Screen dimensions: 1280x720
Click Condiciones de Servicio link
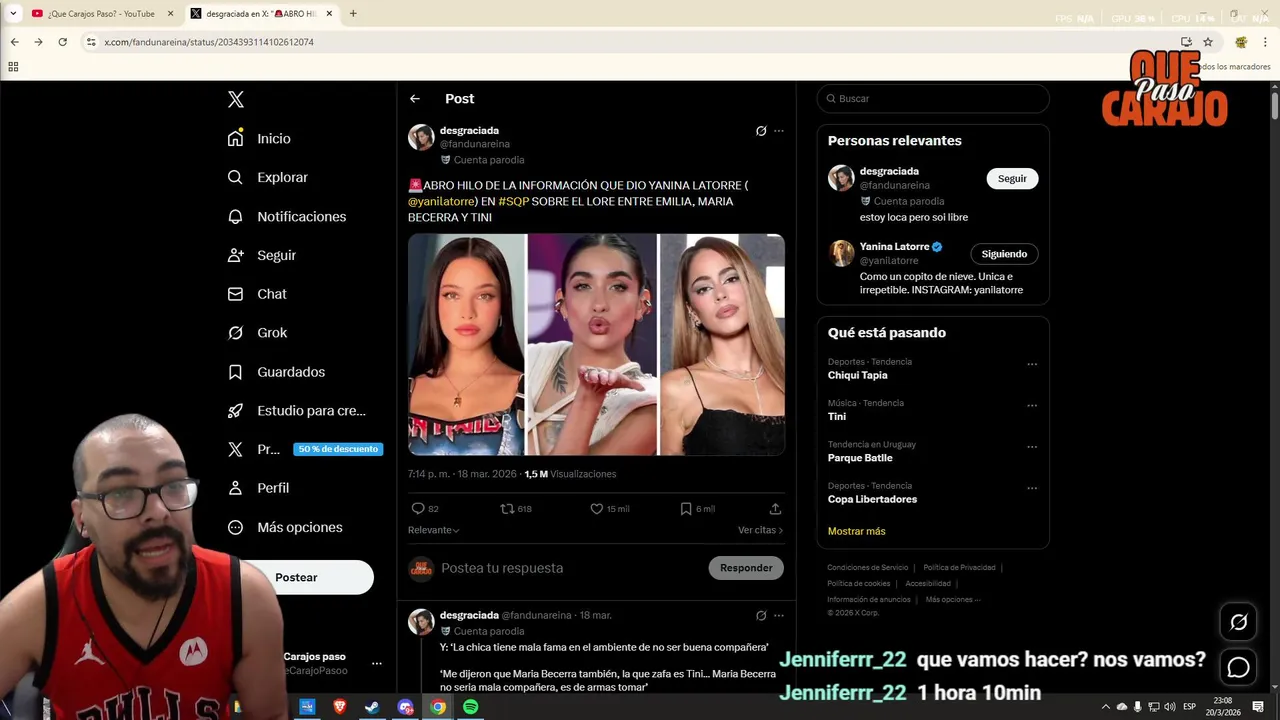pos(868,568)
